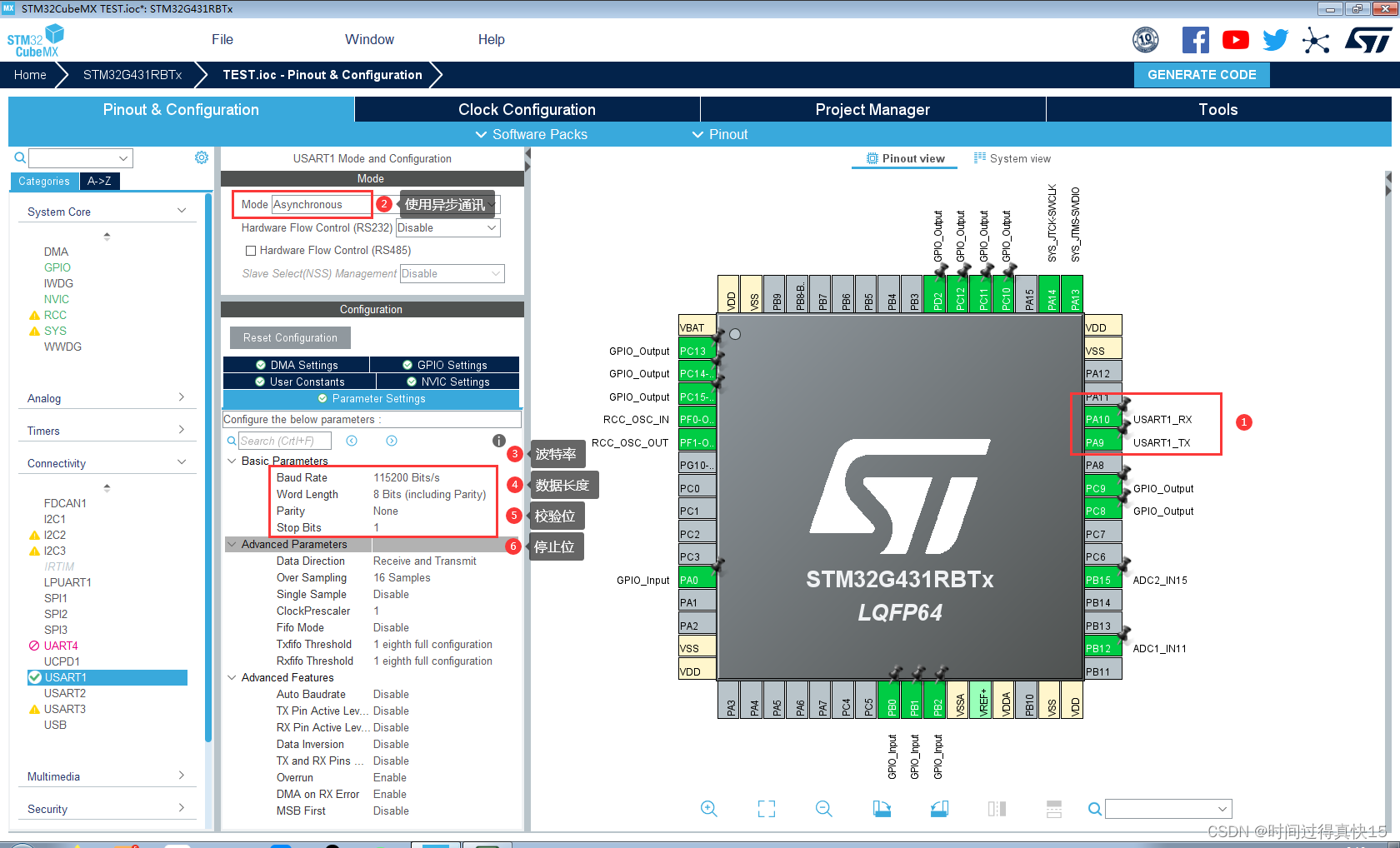The width and height of the screenshot is (1400, 848).
Task: Switch to System view
Action: point(1012,158)
